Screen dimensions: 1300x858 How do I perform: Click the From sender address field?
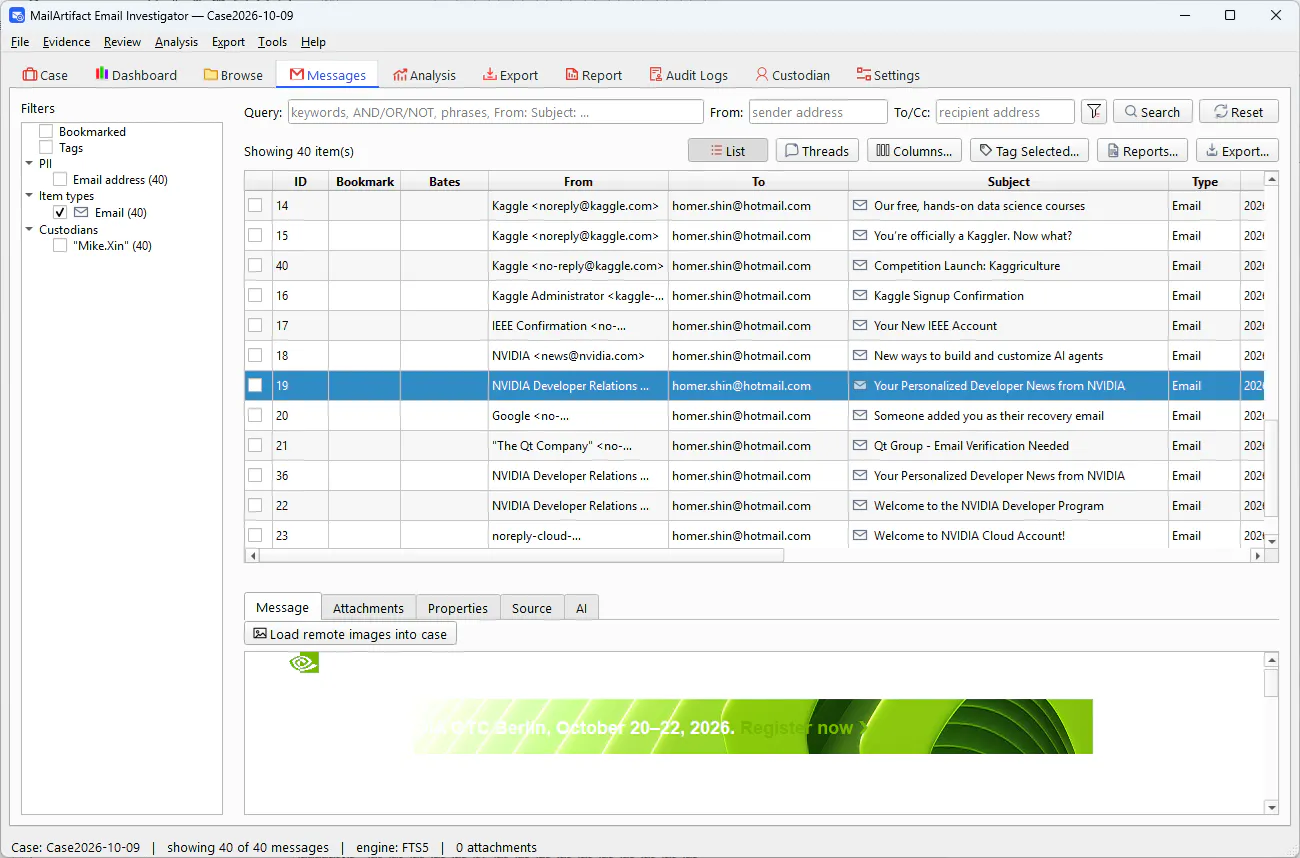click(818, 112)
